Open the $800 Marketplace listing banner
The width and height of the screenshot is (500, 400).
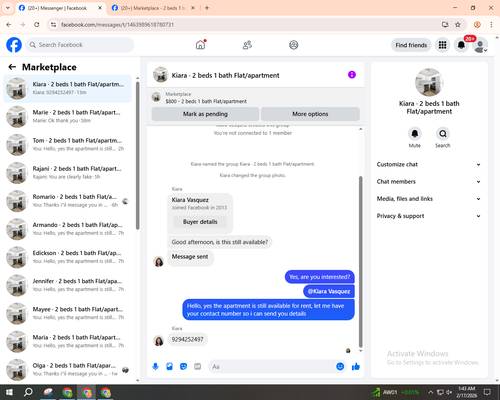(255, 98)
